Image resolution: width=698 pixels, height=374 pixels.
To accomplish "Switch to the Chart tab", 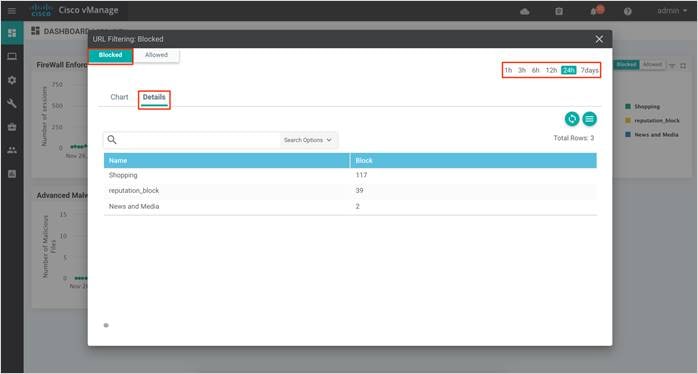I will pos(119,97).
